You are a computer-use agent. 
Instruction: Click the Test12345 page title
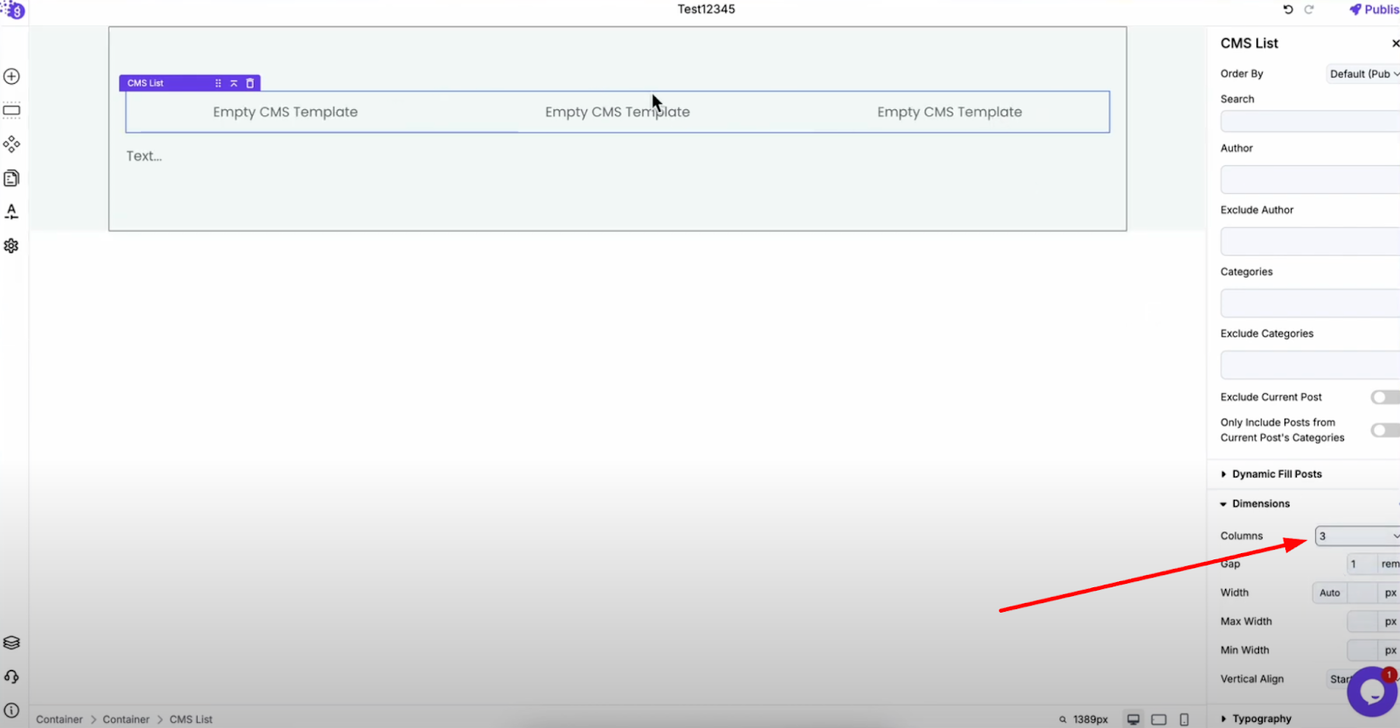click(x=706, y=9)
